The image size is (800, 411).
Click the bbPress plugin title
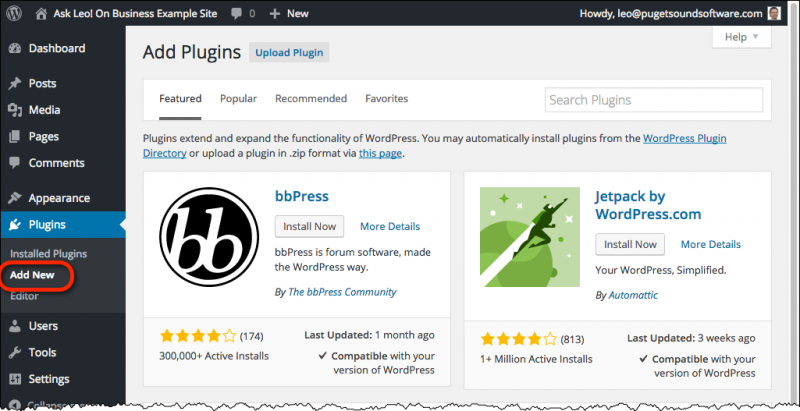coord(302,196)
